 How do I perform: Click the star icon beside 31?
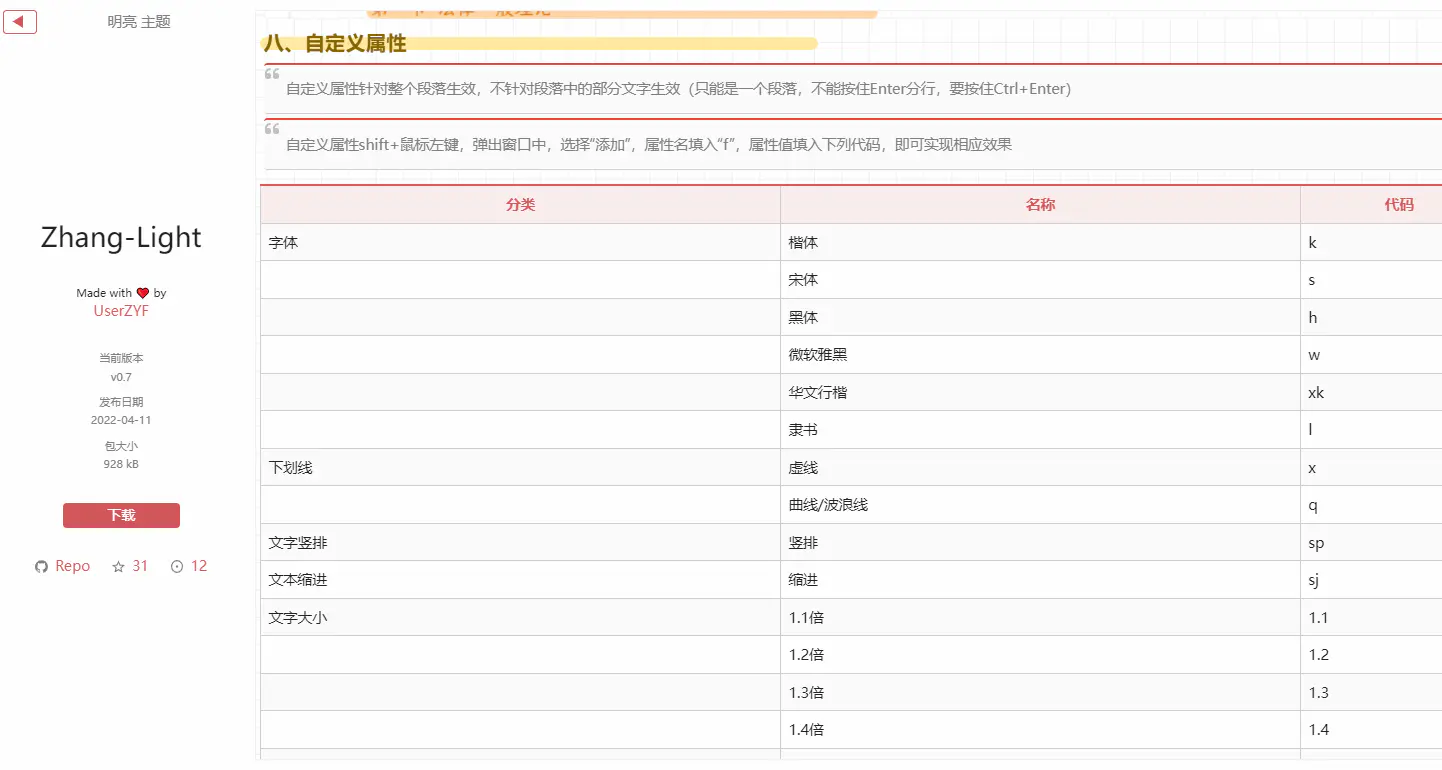pos(118,567)
